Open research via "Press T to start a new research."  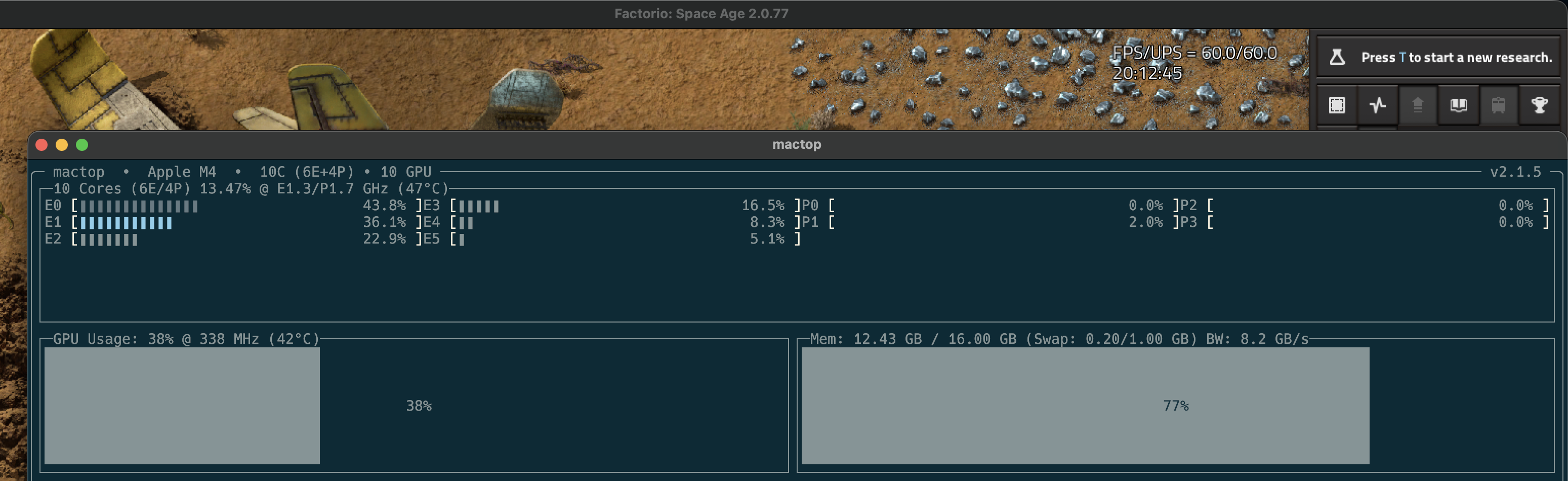tap(1456, 57)
